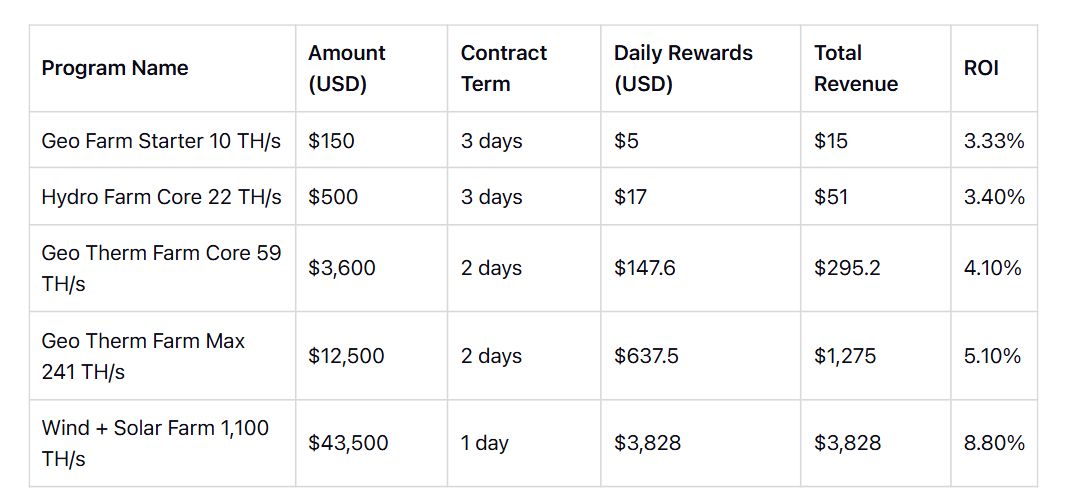Click the ROI column header

pos(981,68)
